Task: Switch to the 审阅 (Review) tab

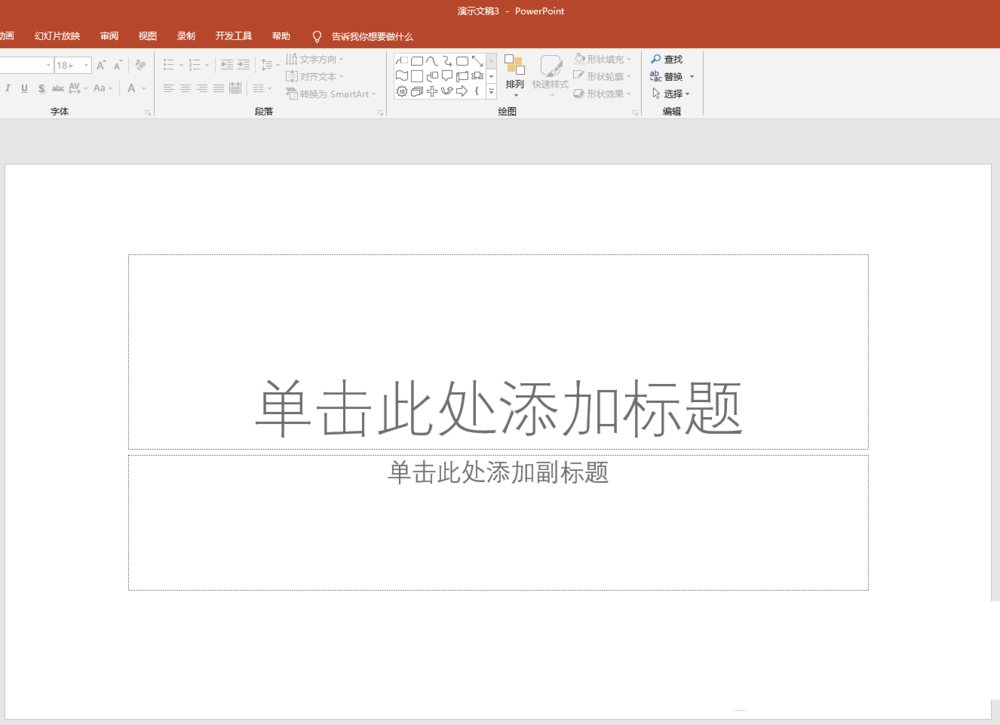Action: click(108, 35)
